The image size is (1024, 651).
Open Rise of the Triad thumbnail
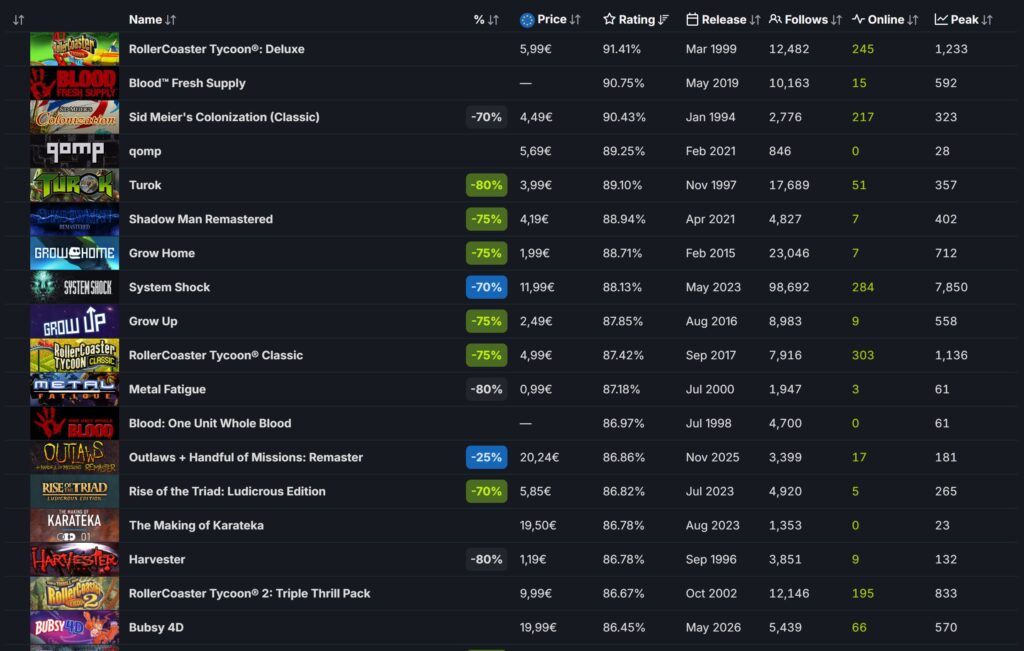click(x=74, y=491)
